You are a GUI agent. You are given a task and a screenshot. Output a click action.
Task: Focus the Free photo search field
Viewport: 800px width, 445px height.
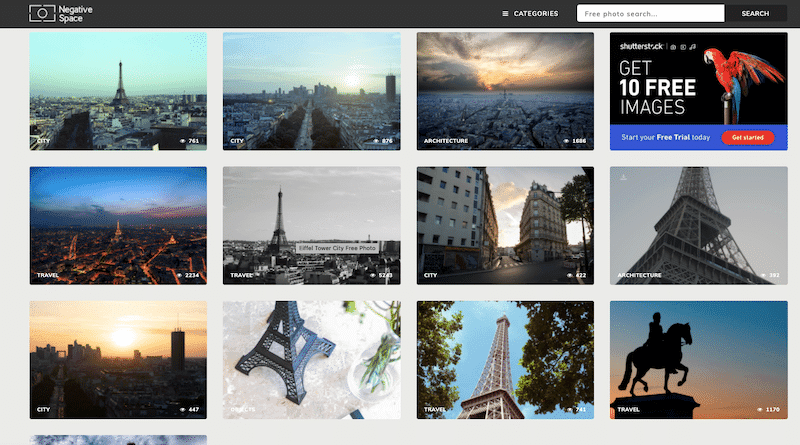(650, 14)
